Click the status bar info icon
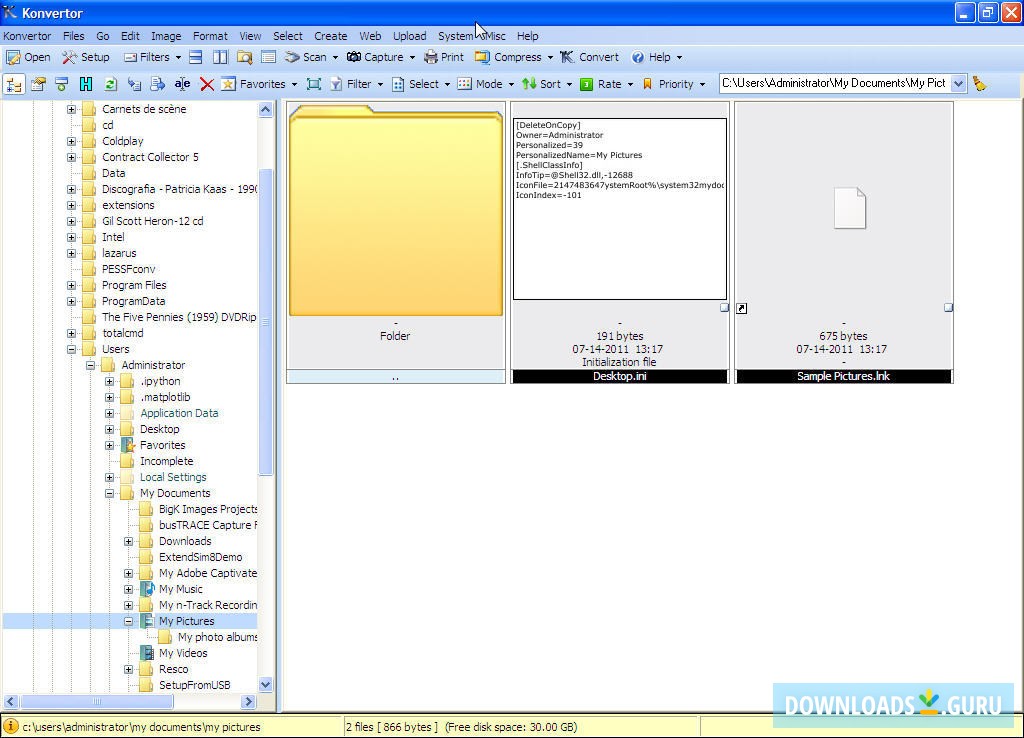Screen dimensions: 1024x738 point(10,726)
